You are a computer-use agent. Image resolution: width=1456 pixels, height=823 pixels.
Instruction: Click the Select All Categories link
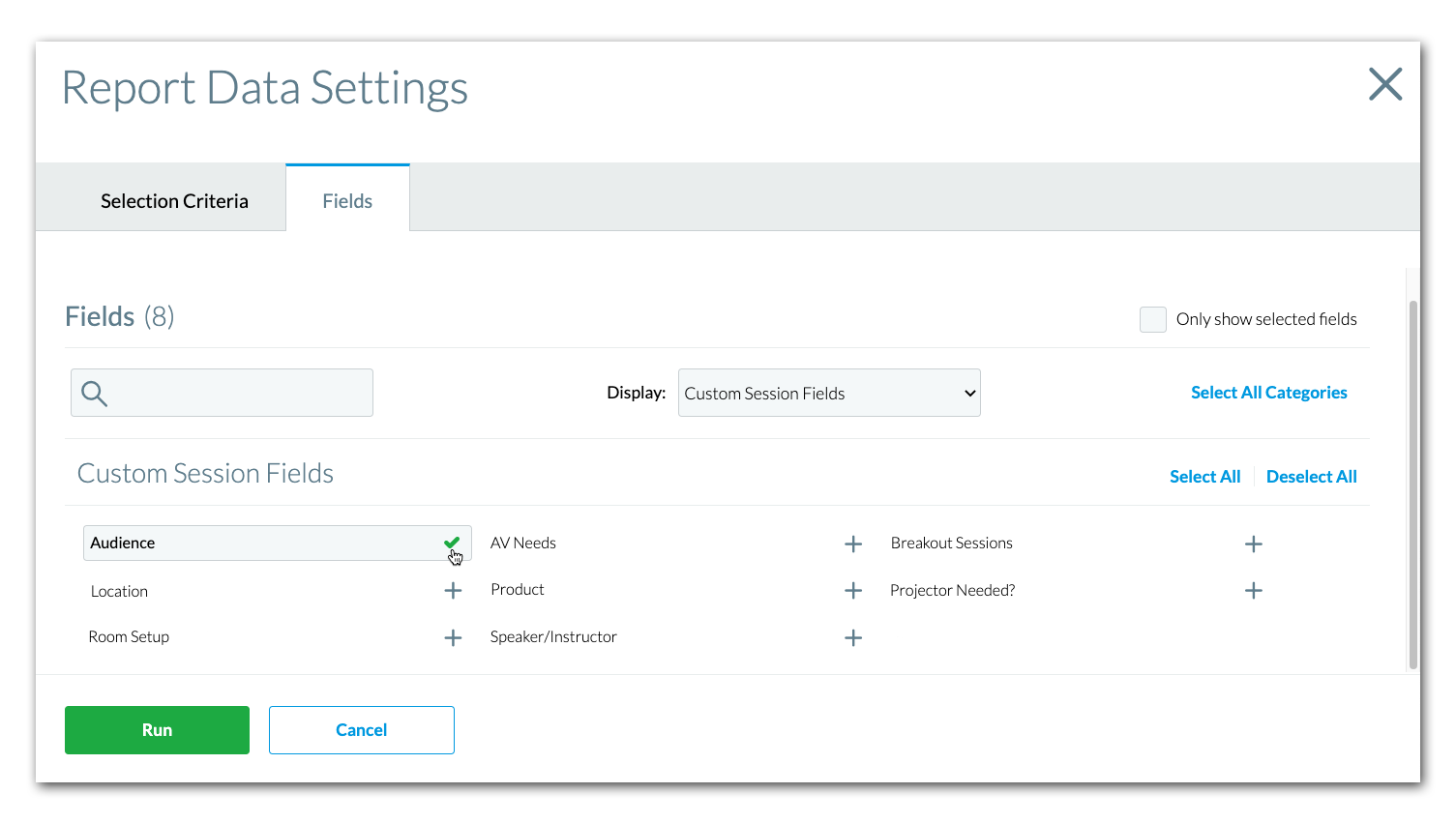click(1268, 393)
